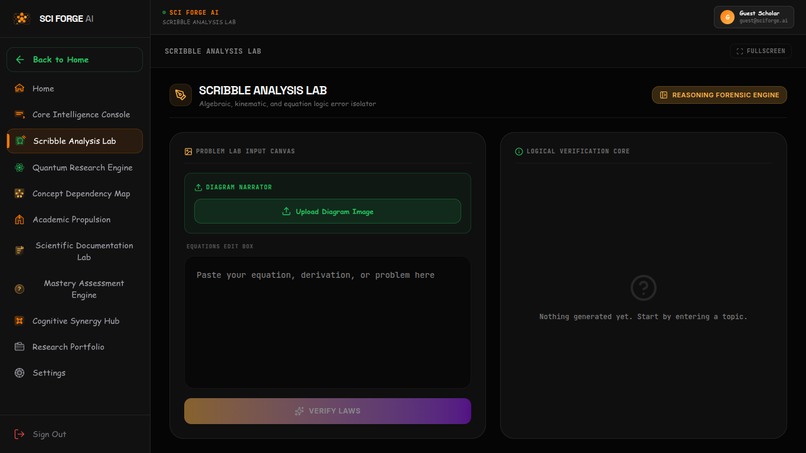Open Core Intelligence Console
This screenshot has height=453, width=806.
tap(75, 115)
